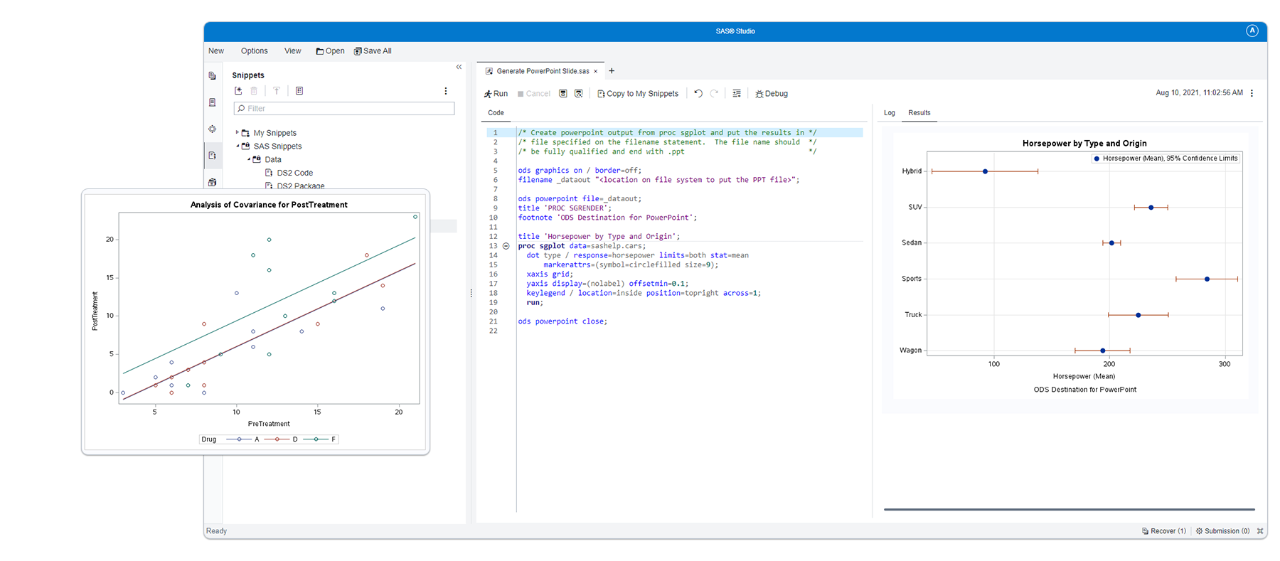Viewport: 1280px width, 561px height.
Task: Click the Save As icon in editor toolbar
Action: pos(578,94)
